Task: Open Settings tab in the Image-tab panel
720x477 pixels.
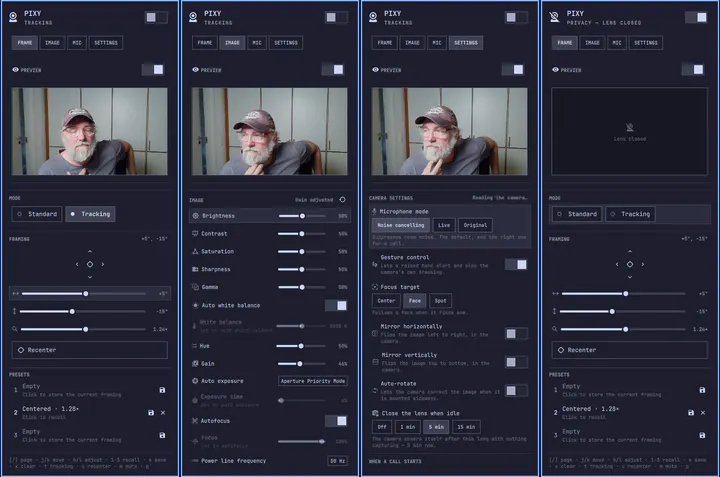Action: (x=286, y=43)
